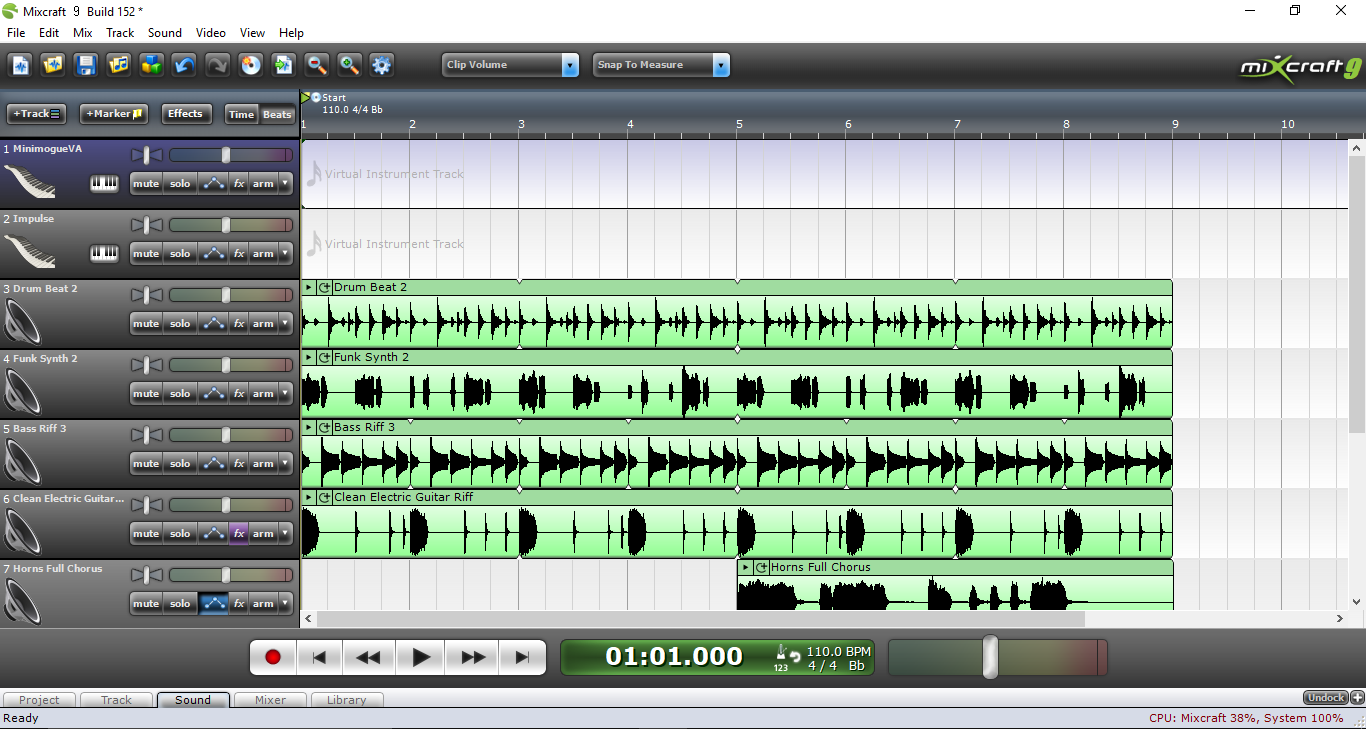1366x729 pixels.
Task: Mute the MinimogueVA track
Action: click(146, 183)
